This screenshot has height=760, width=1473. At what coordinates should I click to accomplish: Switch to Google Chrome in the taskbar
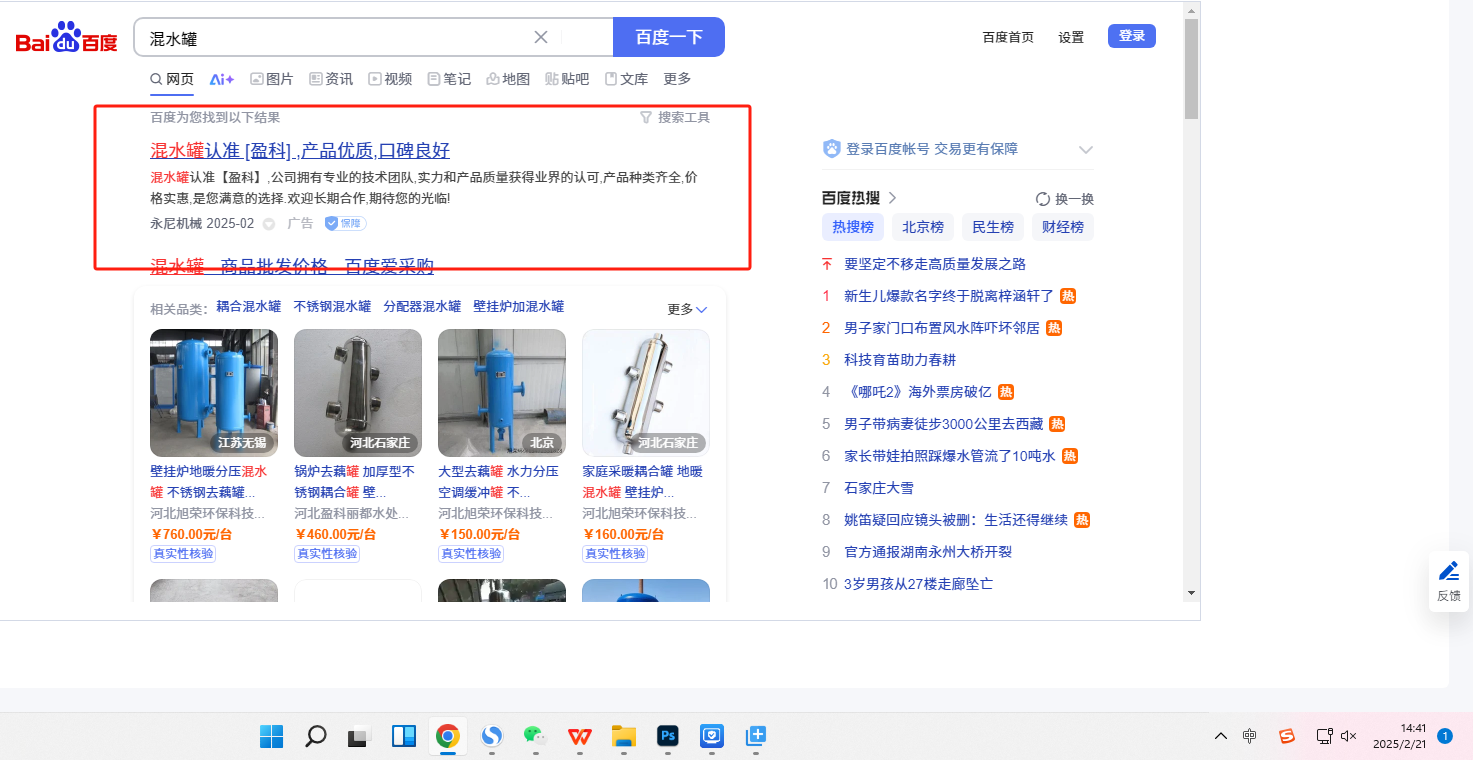click(447, 737)
